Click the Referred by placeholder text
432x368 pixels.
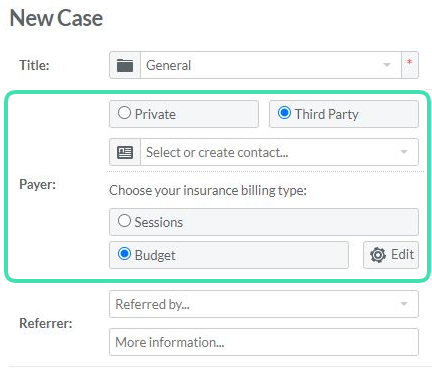coord(152,304)
